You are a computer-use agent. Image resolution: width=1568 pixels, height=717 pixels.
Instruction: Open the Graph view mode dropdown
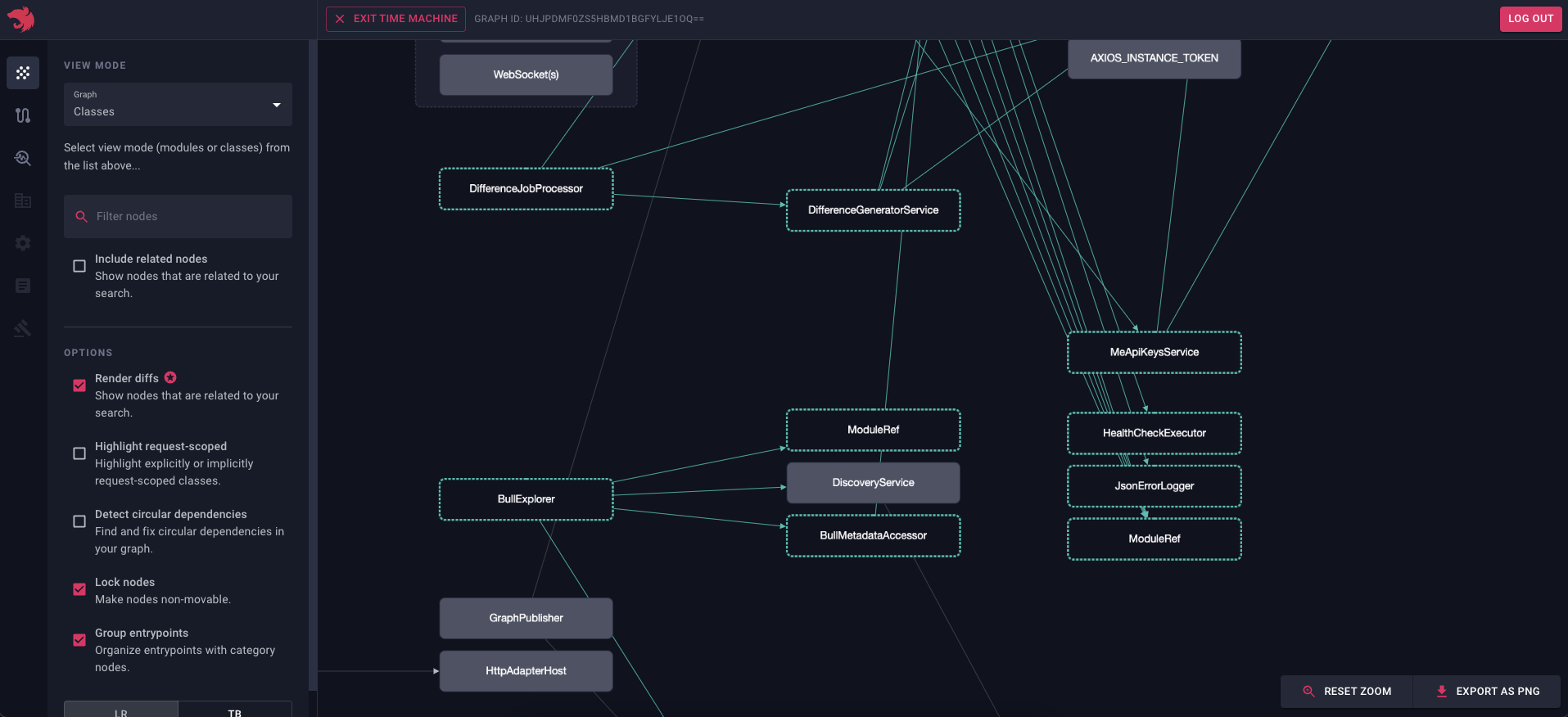point(178,105)
